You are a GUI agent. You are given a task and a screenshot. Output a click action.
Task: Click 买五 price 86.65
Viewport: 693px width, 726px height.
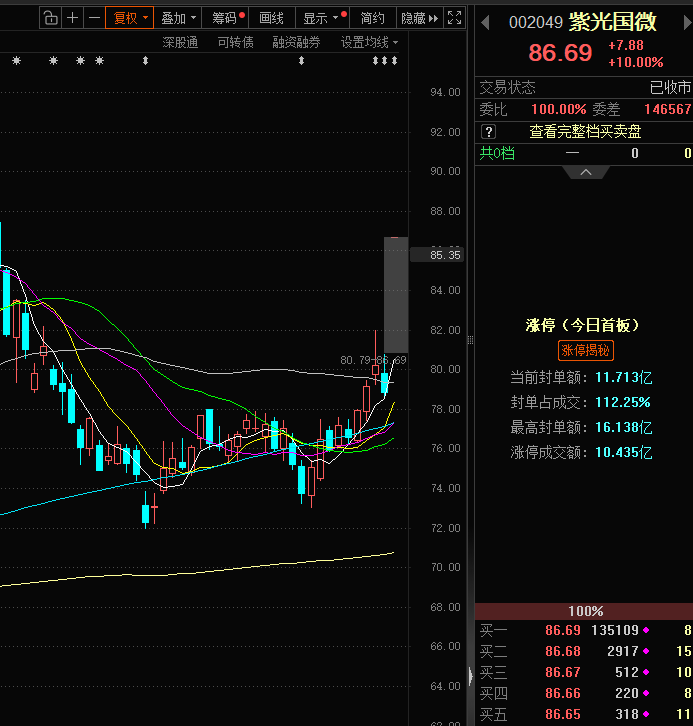563,714
